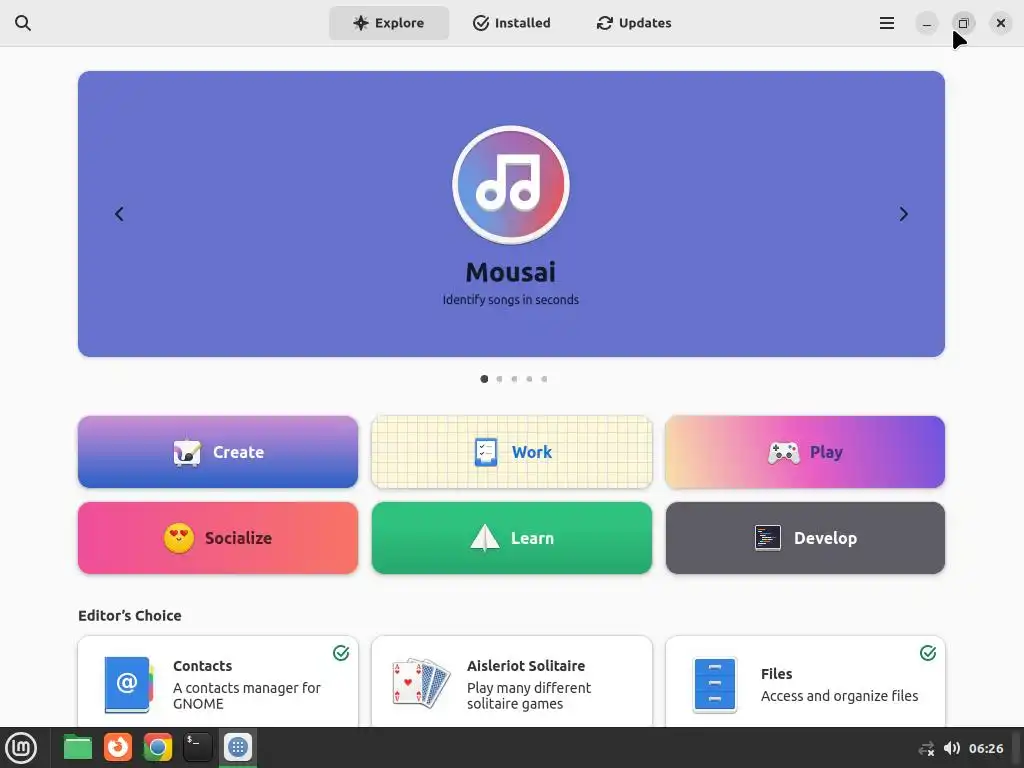Open the hamburger main menu
Screen dimensions: 1024x768
click(x=886, y=23)
